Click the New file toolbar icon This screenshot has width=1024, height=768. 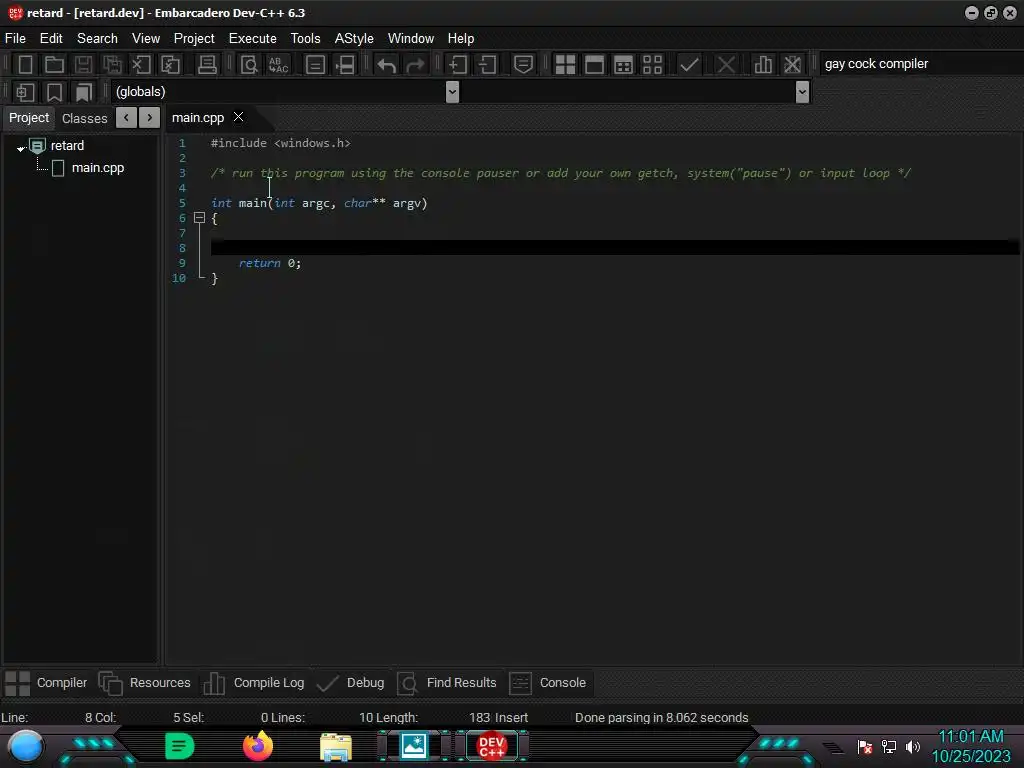(x=25, y=64)
